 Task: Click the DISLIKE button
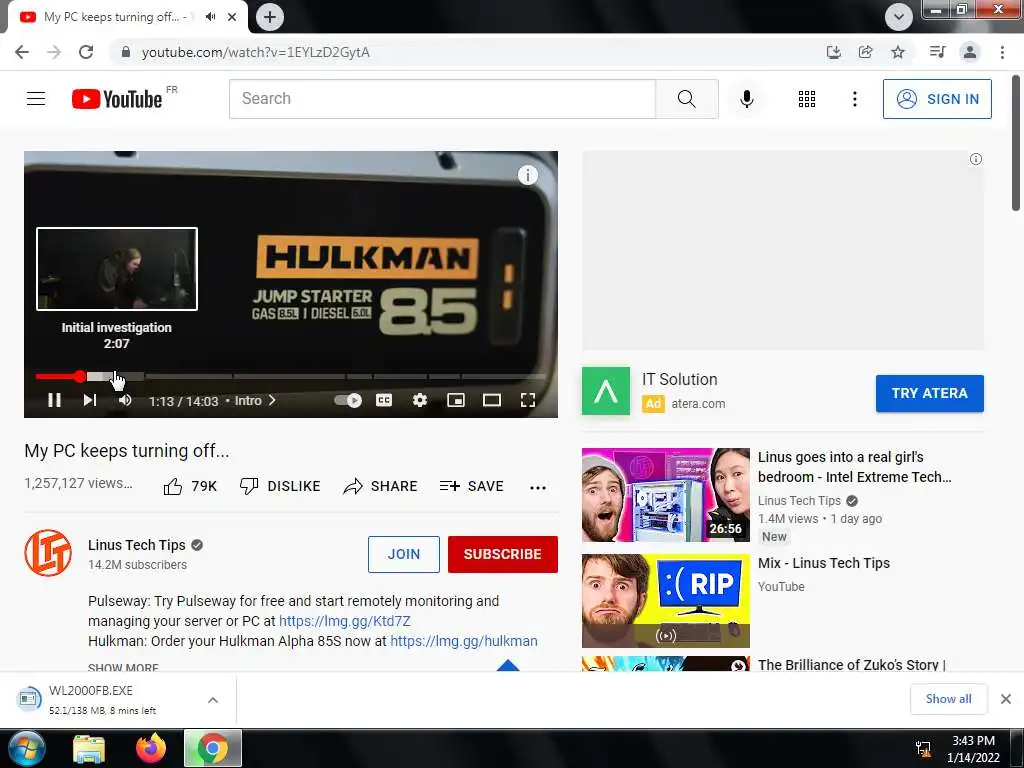click(280, 487)
